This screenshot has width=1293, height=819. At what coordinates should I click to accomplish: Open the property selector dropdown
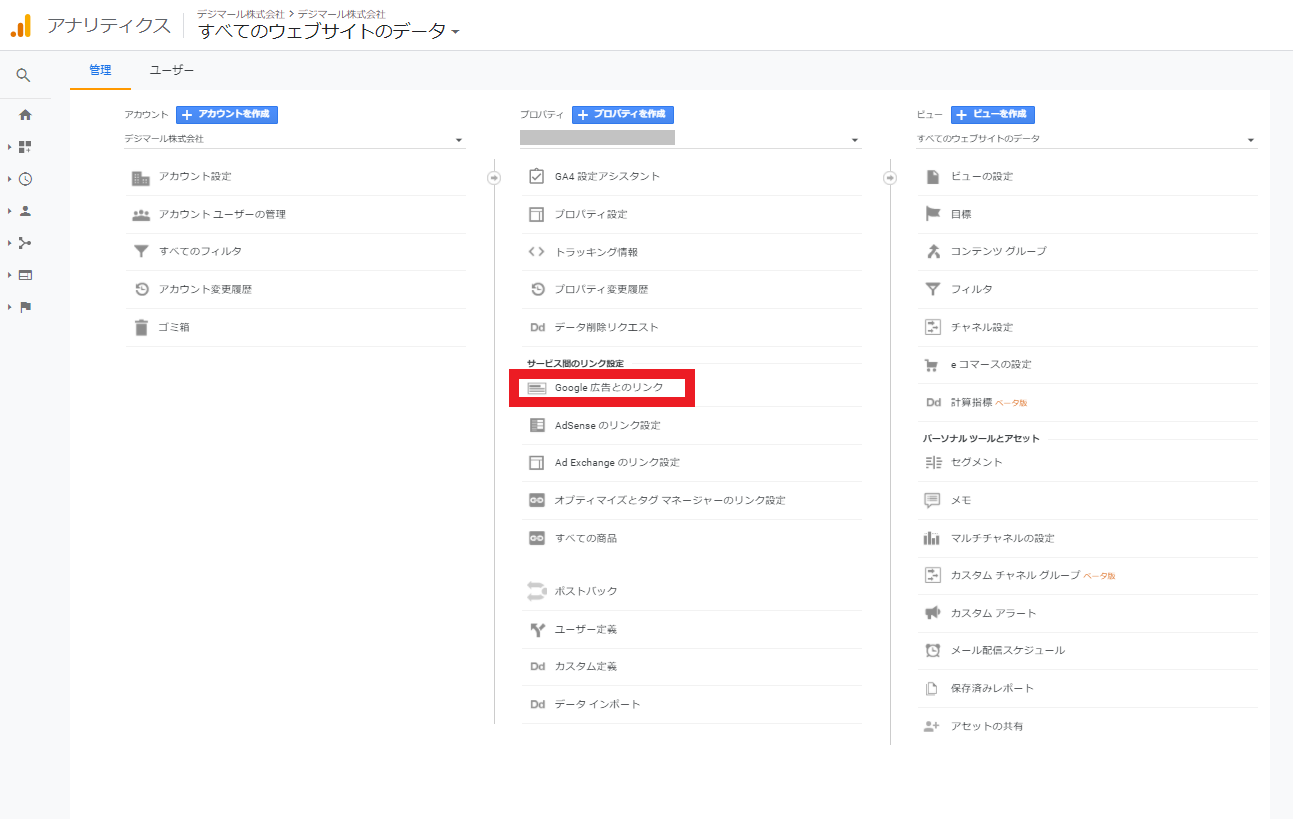691,139
